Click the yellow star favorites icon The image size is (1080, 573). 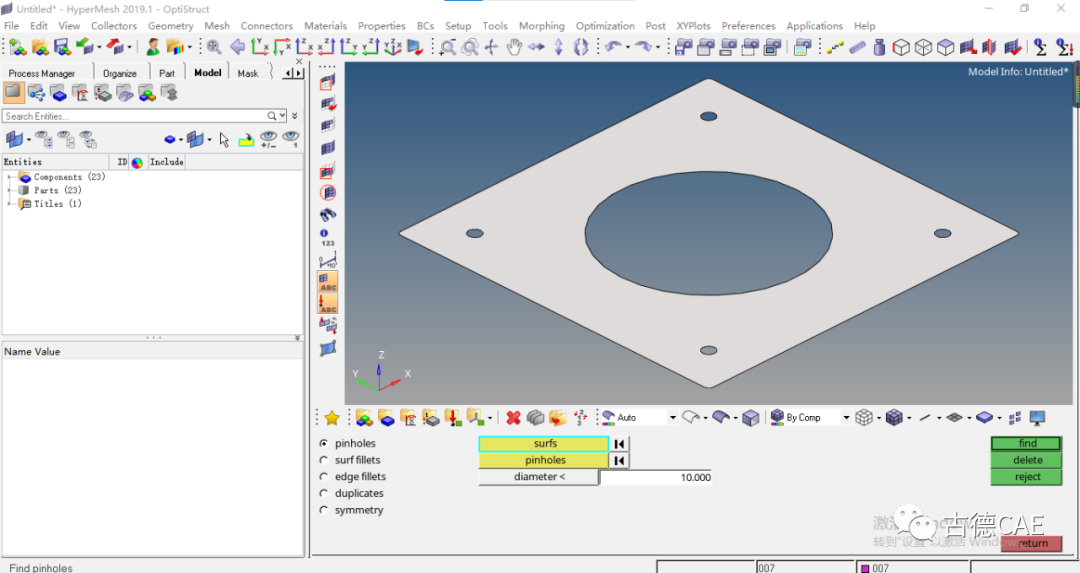(x=332, y=418)
